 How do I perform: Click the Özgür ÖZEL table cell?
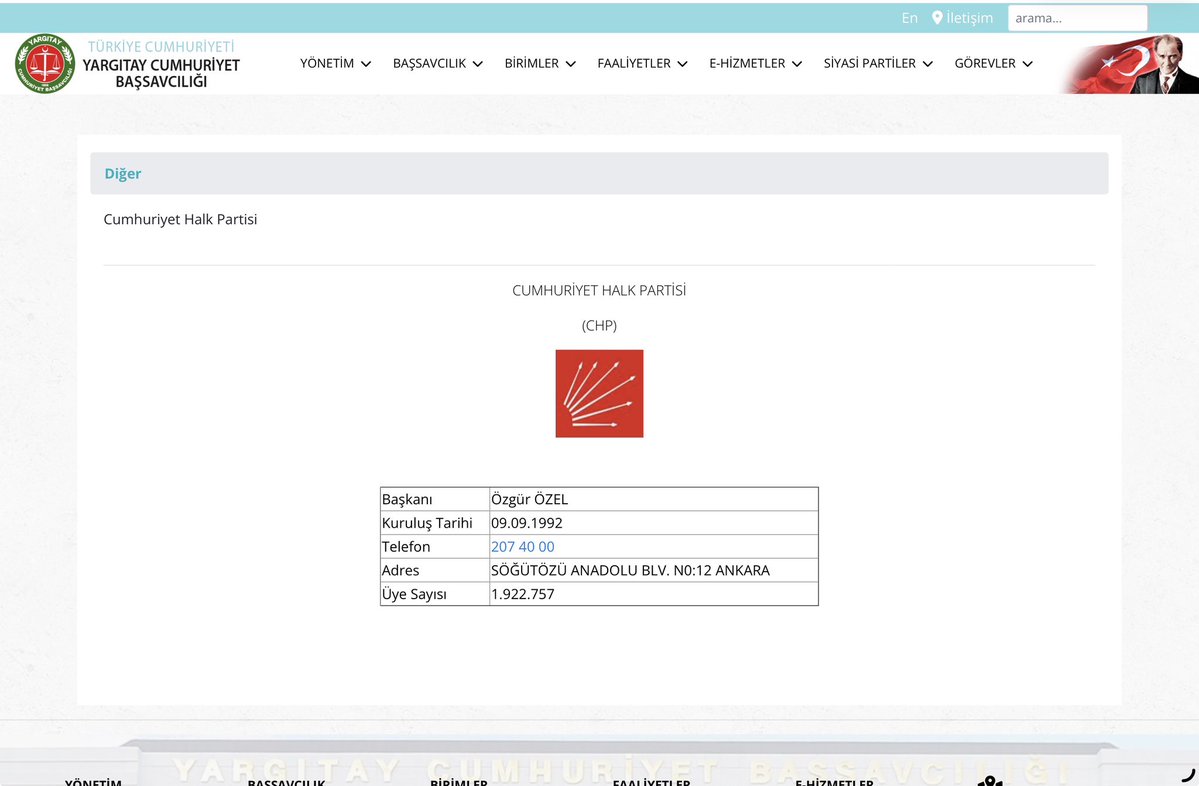[654, 499]
